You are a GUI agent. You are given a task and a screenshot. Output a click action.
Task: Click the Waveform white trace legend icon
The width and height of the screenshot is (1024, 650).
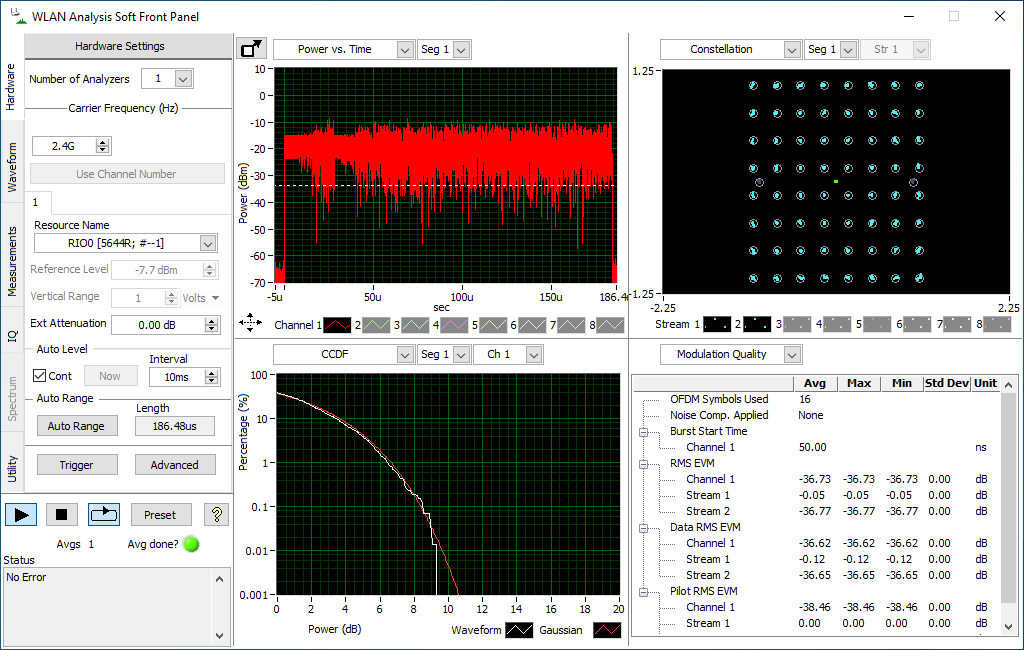(520, 630)
